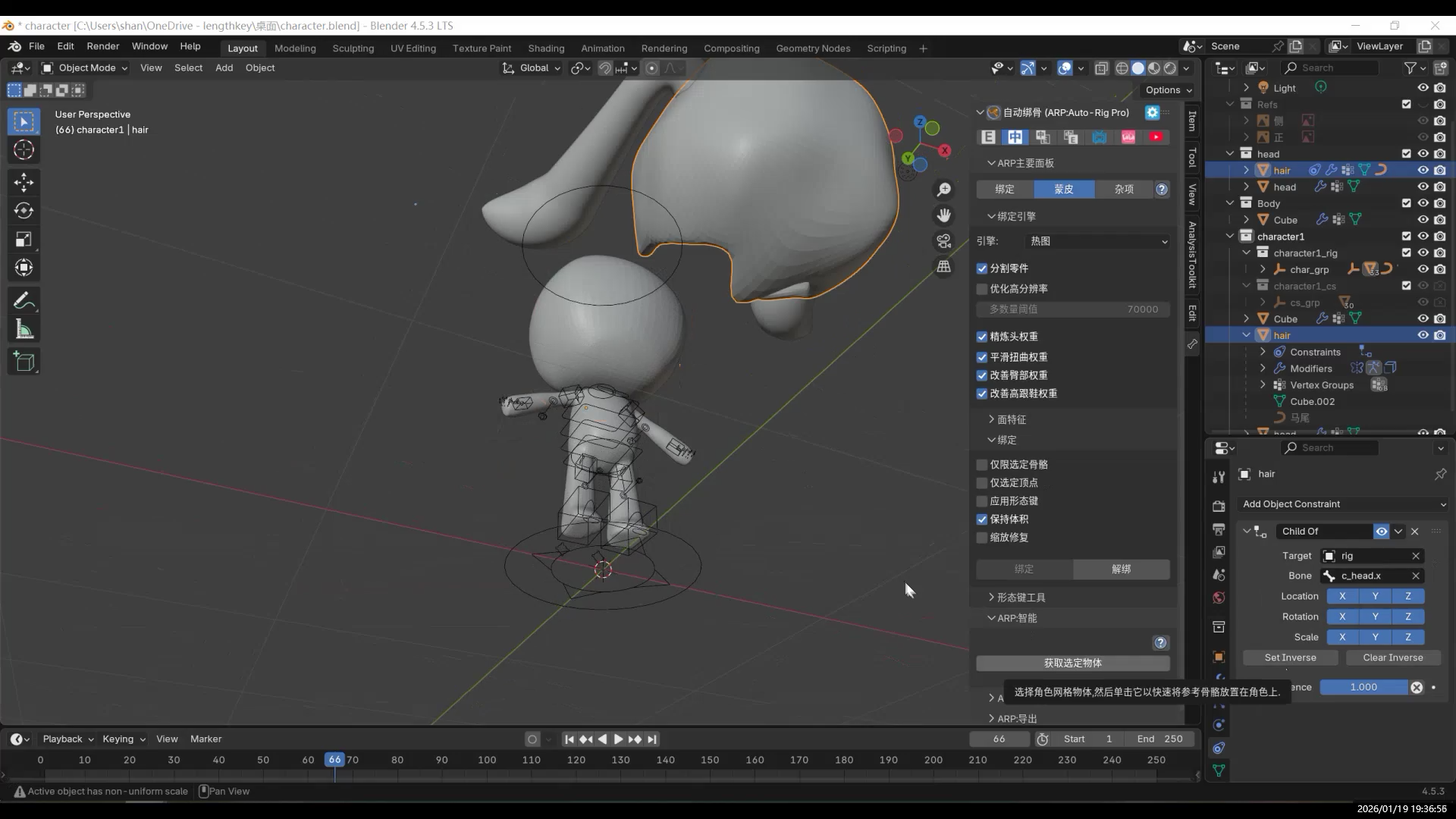Uncheck the 分割零件 checkbox
The image size is (1456, 819).
click(x=982, y=268)
